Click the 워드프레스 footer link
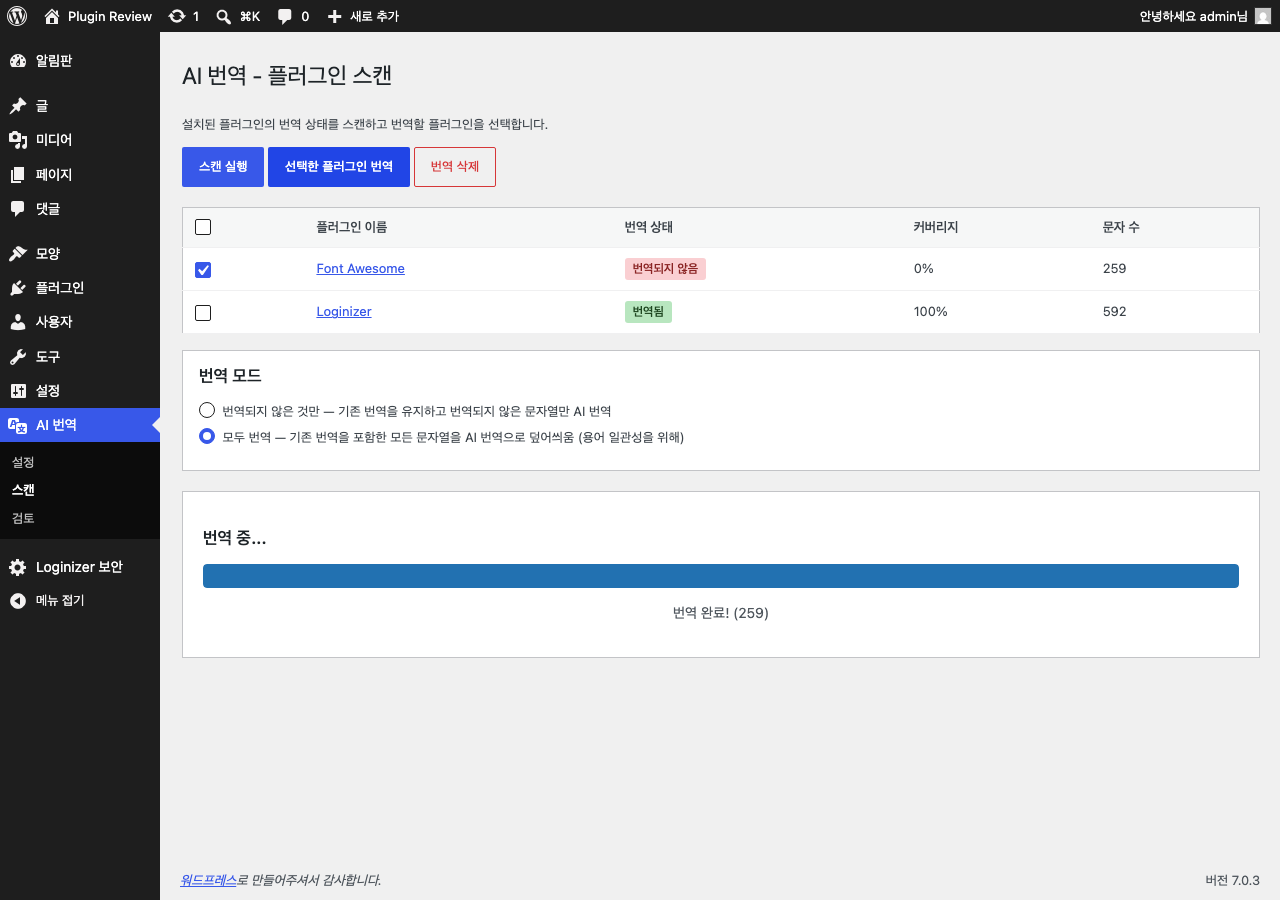The image size is (1280, 900). [x=208, y=880]
